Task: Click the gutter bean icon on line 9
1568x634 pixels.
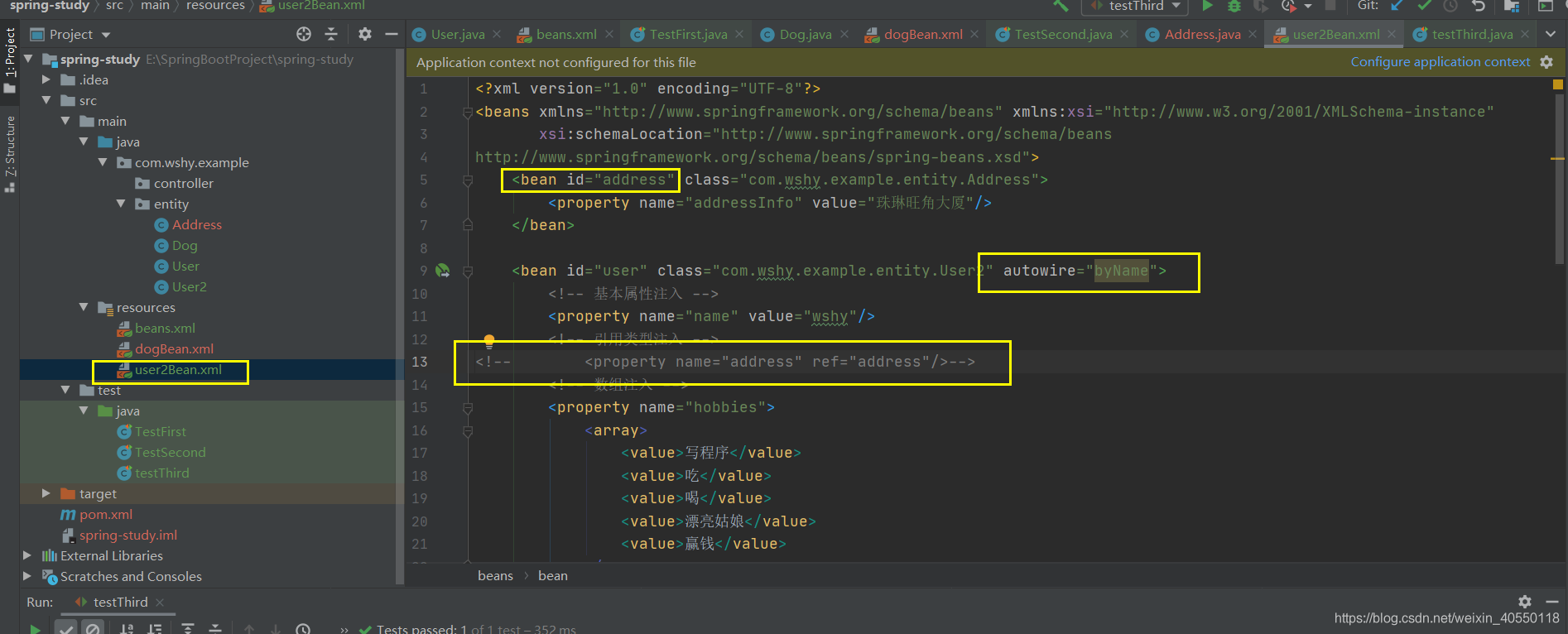Action: coord(444,271)
